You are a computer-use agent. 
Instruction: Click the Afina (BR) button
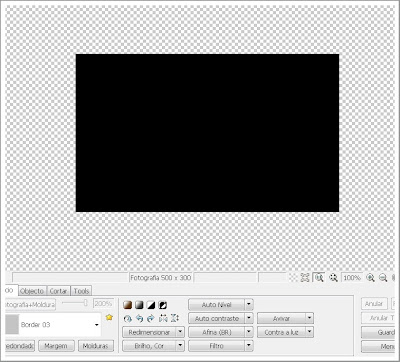point(217,332)
